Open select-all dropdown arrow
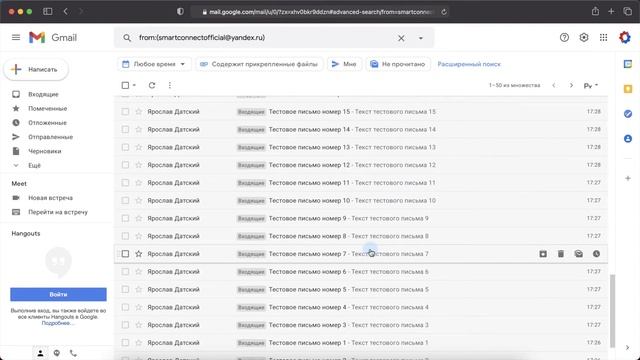The height and width of the screenshot is (360, 640). click(134, 85)
